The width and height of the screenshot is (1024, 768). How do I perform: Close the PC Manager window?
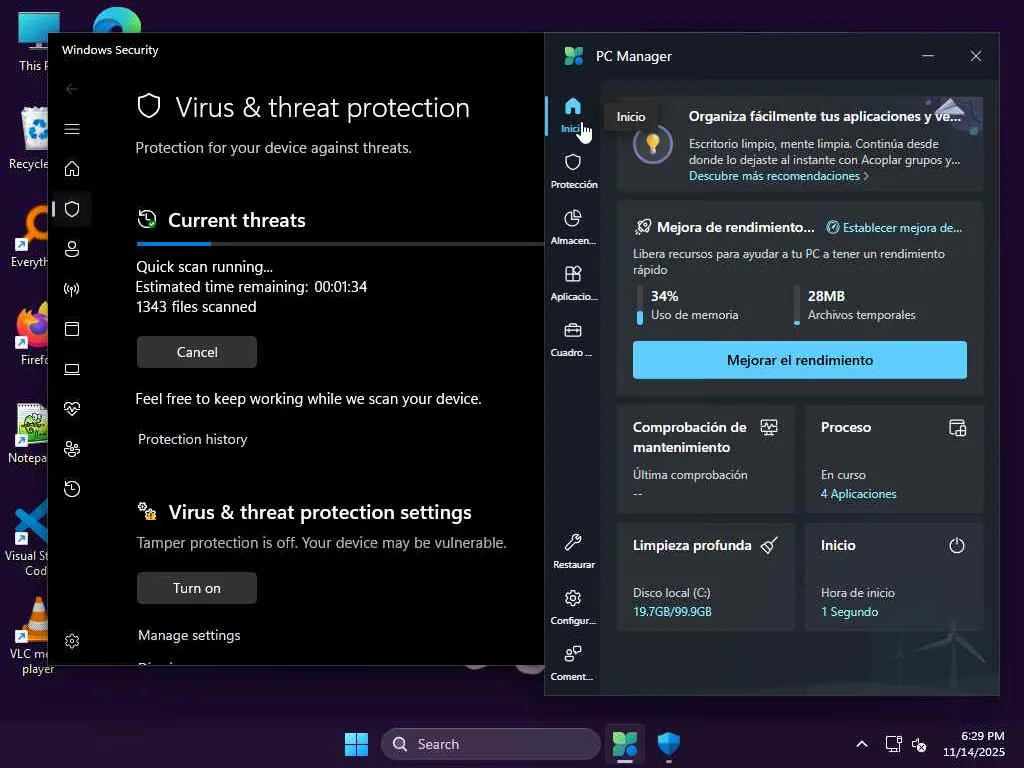976,56
